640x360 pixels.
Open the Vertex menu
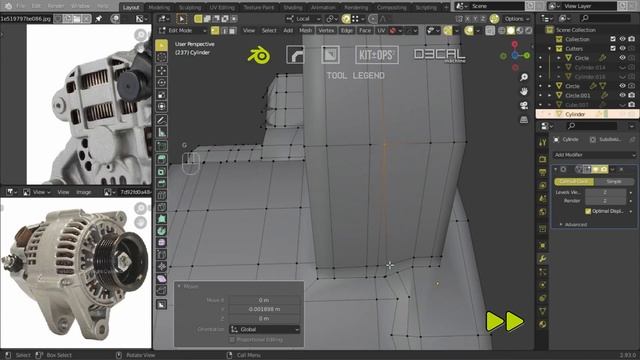(x=326, y=31)
